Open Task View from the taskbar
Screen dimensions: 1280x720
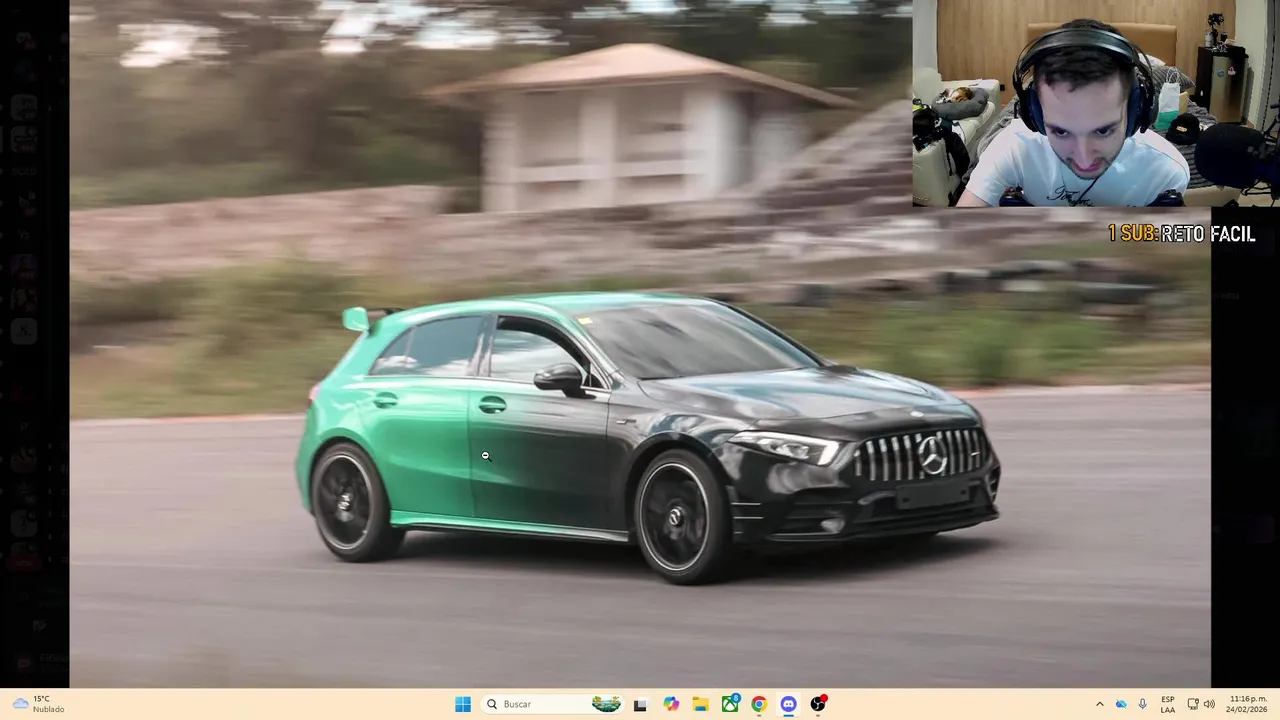pos(640,704)
